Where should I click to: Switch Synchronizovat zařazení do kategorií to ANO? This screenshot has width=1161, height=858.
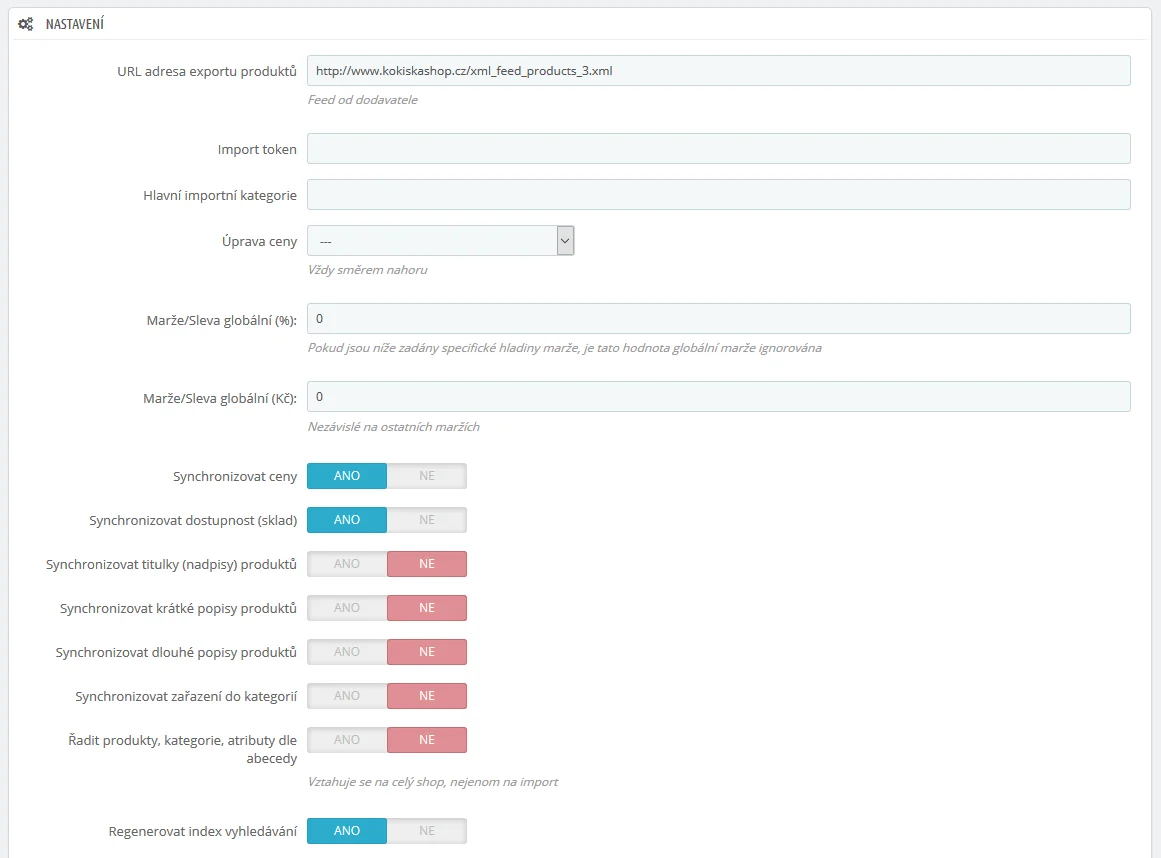(x=347, y=696)
